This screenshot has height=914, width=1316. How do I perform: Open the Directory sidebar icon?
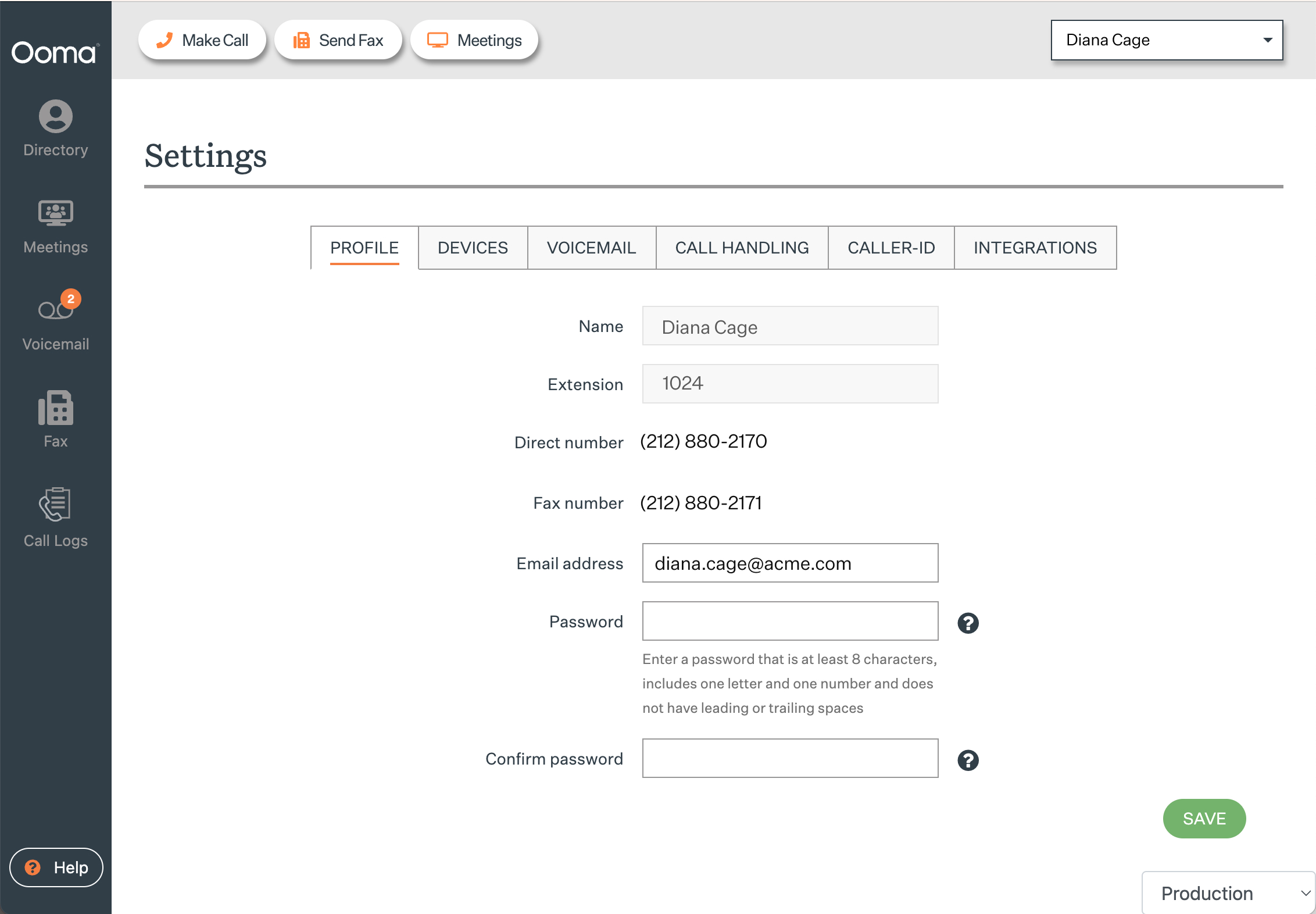(56, 128)
